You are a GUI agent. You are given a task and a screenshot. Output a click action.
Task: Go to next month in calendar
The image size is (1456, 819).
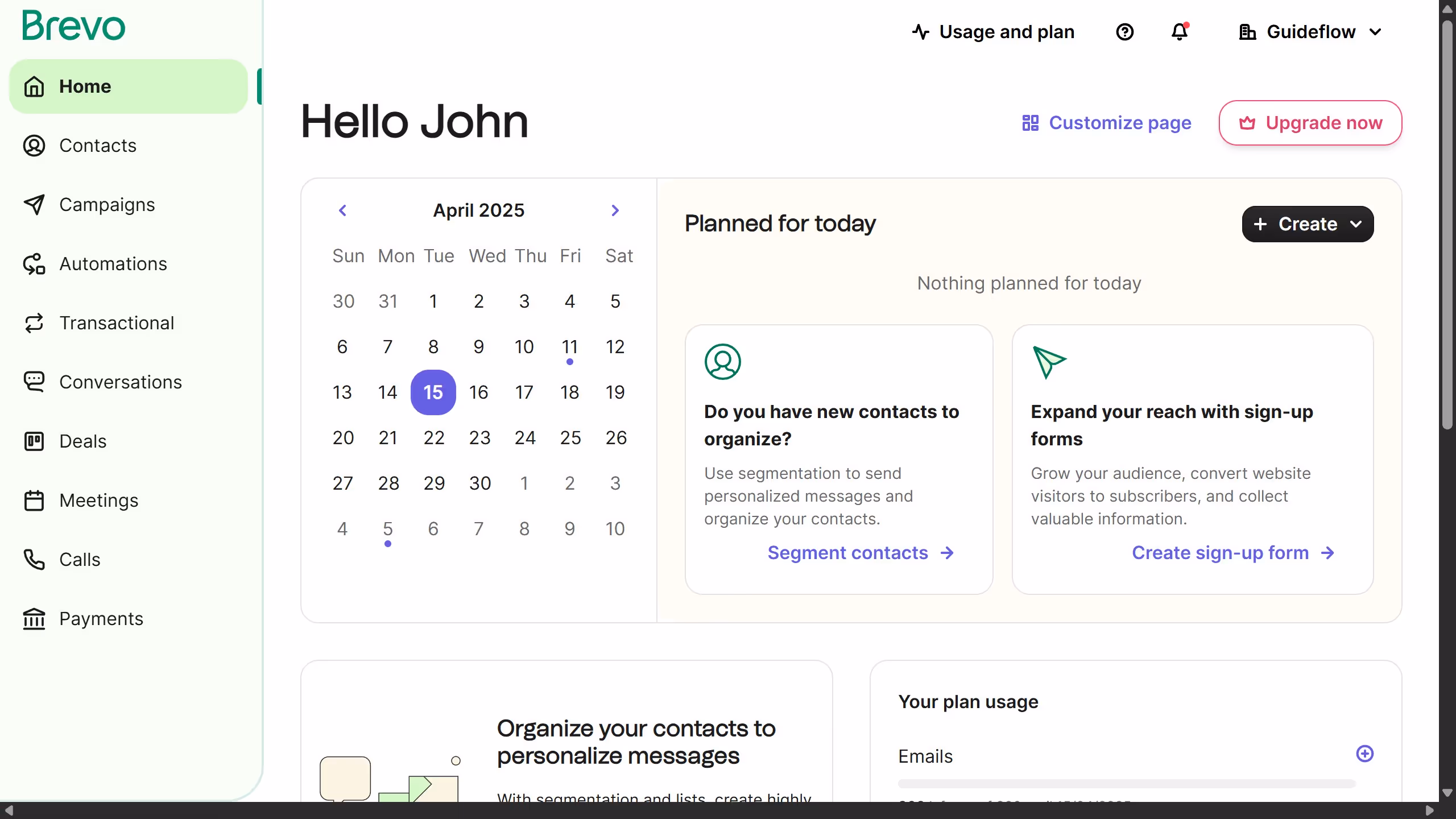615,210
